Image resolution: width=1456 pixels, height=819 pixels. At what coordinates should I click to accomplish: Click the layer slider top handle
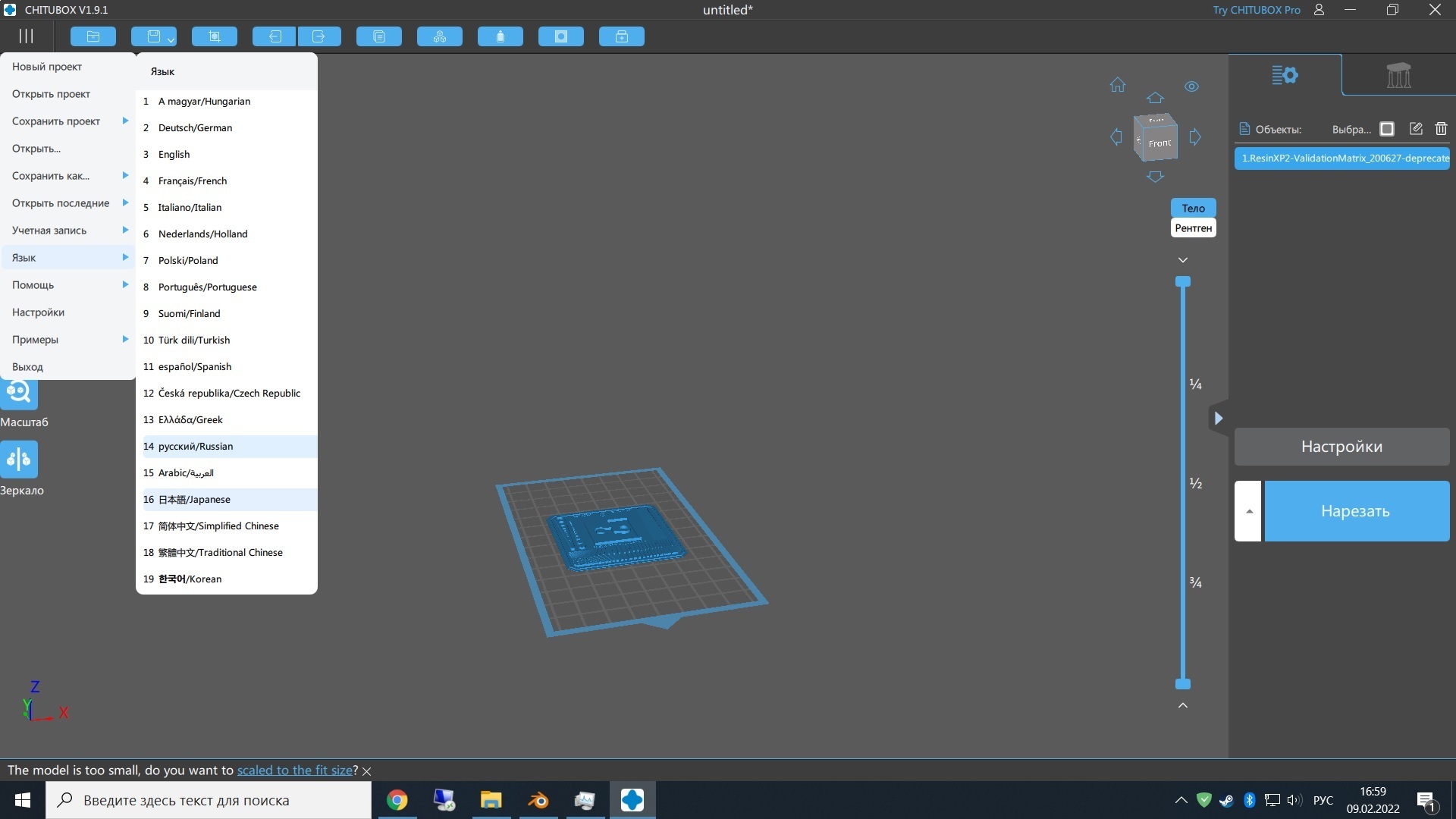pyautogui.click(x=1183, y=282)
